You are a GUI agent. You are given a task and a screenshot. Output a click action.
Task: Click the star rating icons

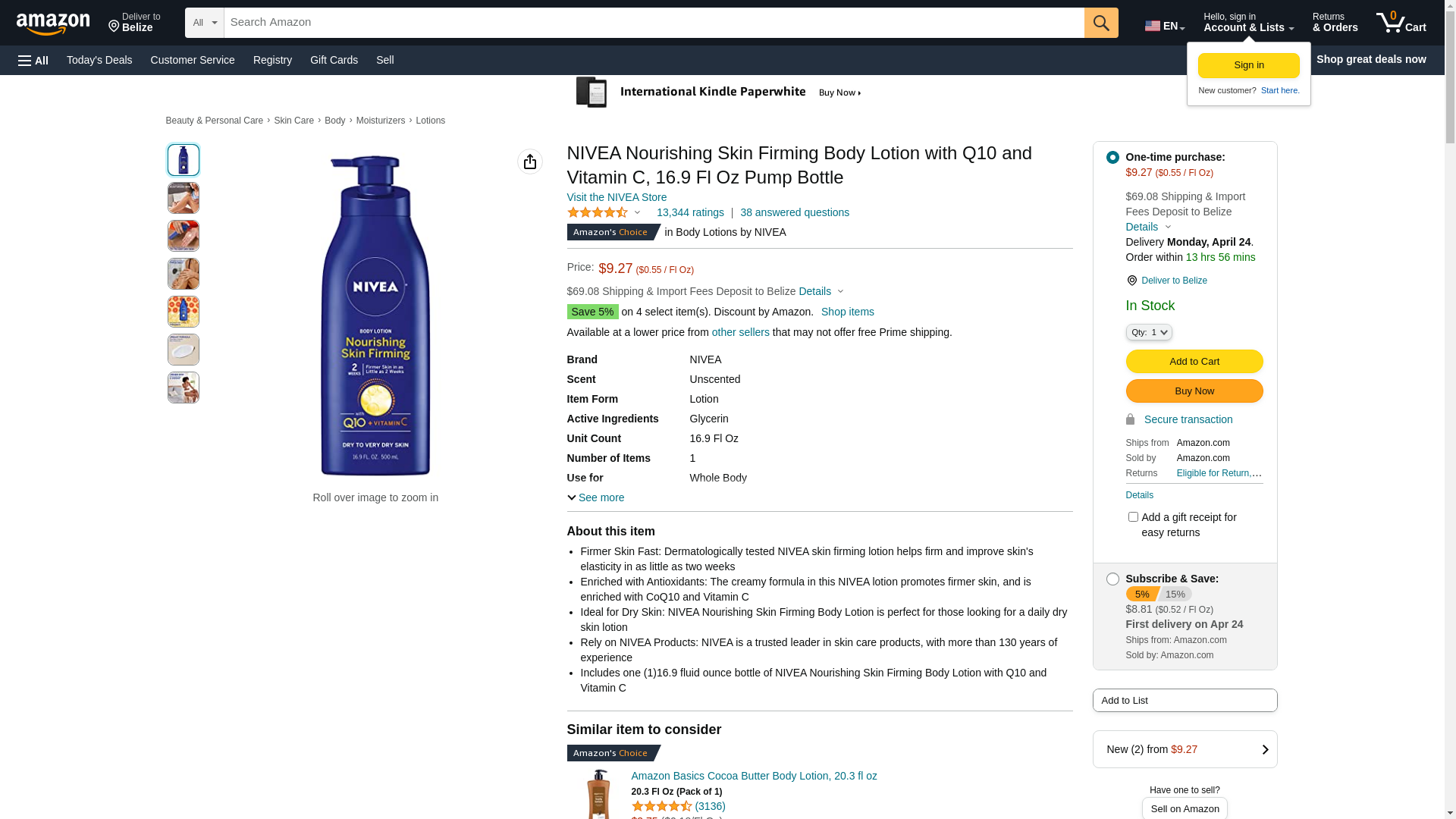tap(598, 213)
